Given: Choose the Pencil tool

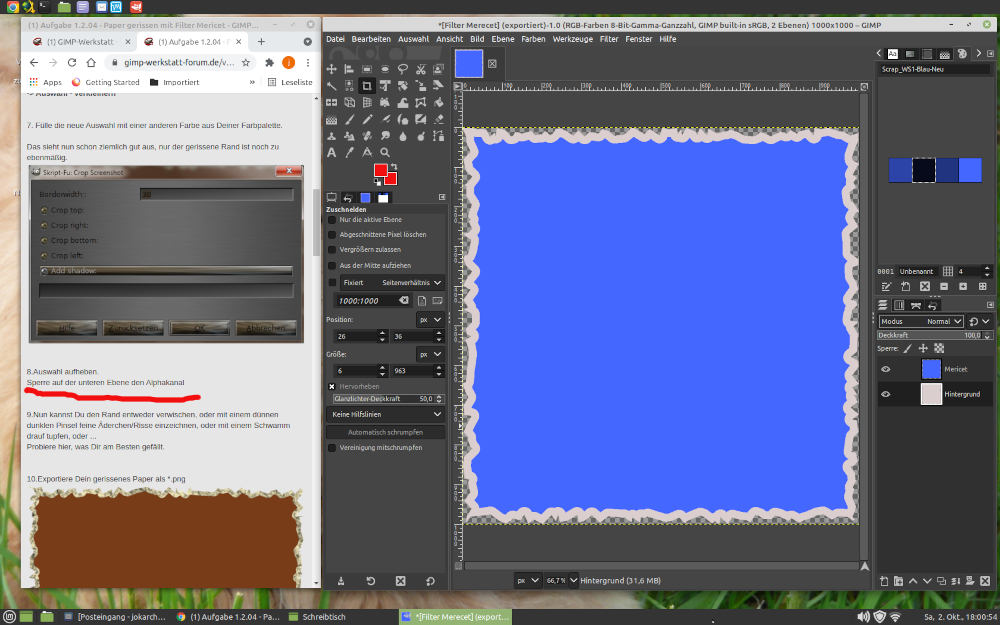Looking at the screenshot, I should pyautogui.click(x=367, y=119).
